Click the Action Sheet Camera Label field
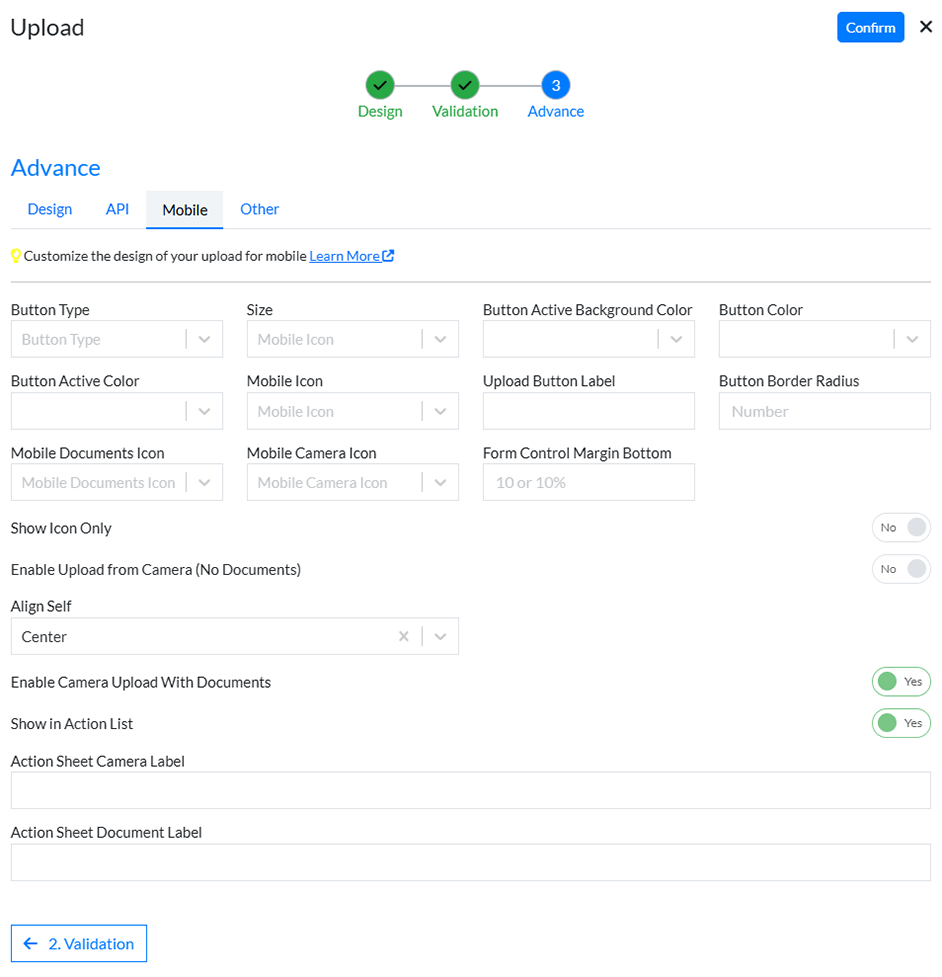This screenshot has width=942, height=977. [470, 790]
